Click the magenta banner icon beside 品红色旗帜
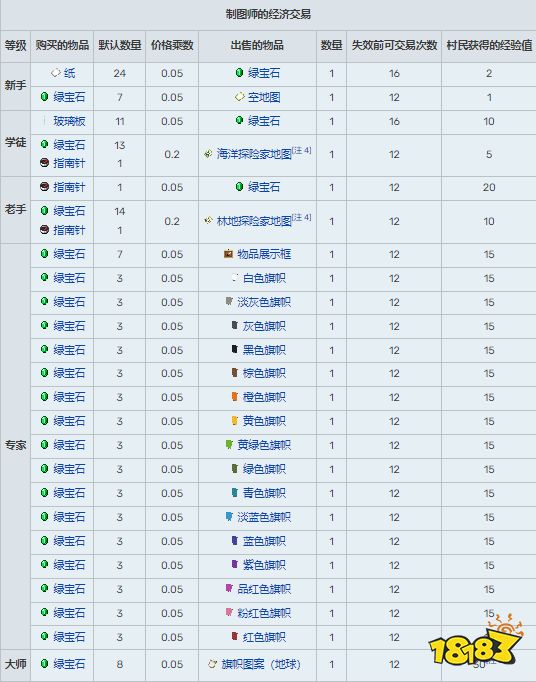This screenshot has width=536, height=682. click(229, 588)
